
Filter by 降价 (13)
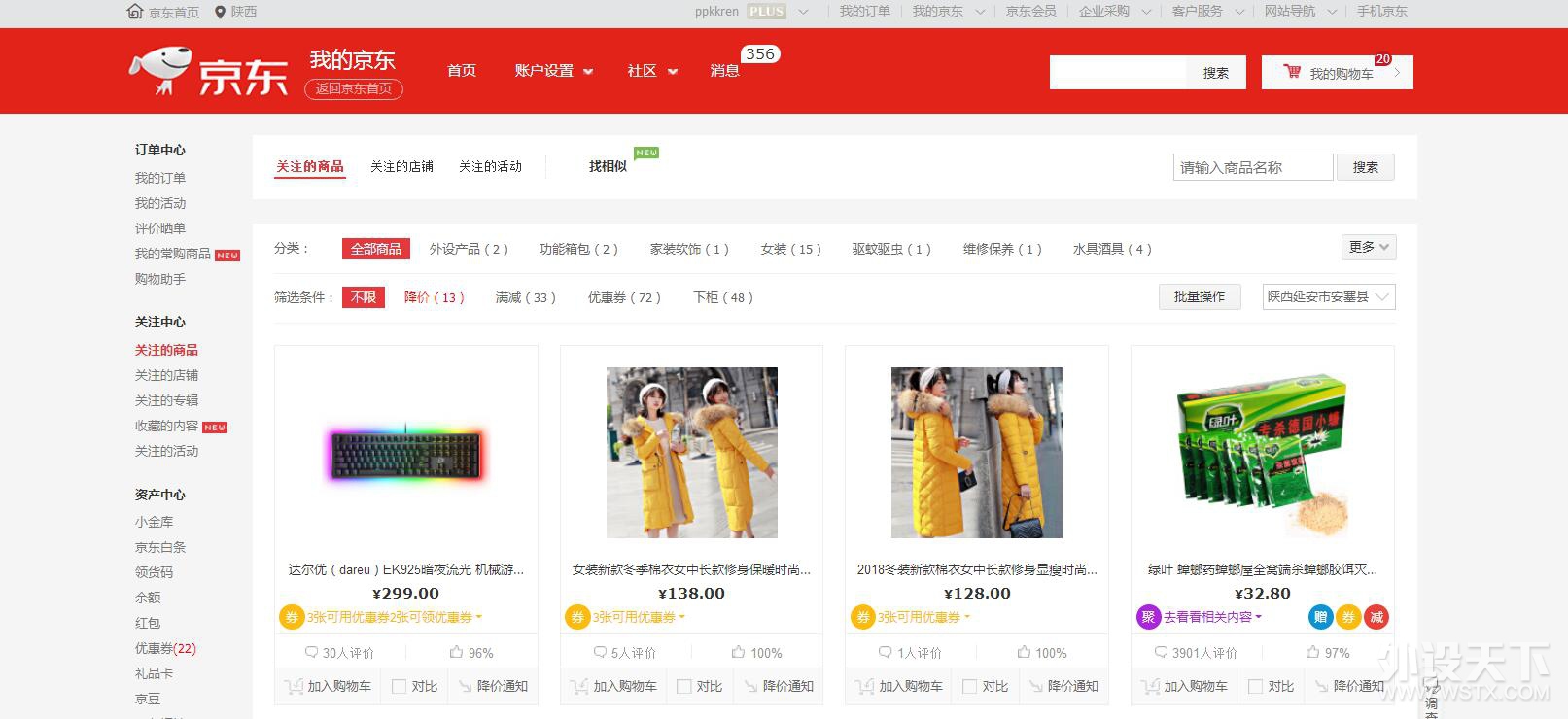435,297
